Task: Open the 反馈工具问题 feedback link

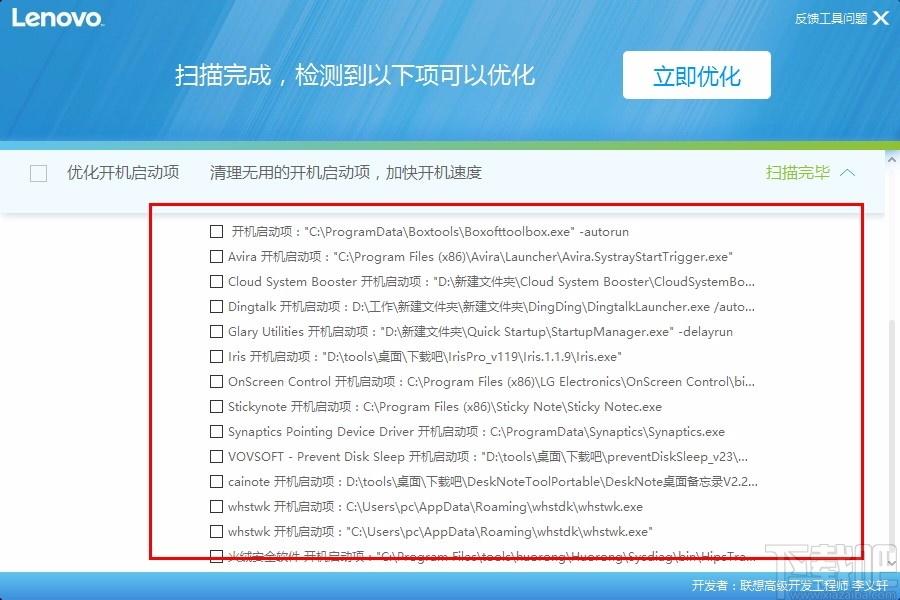Action: (831, 18)
